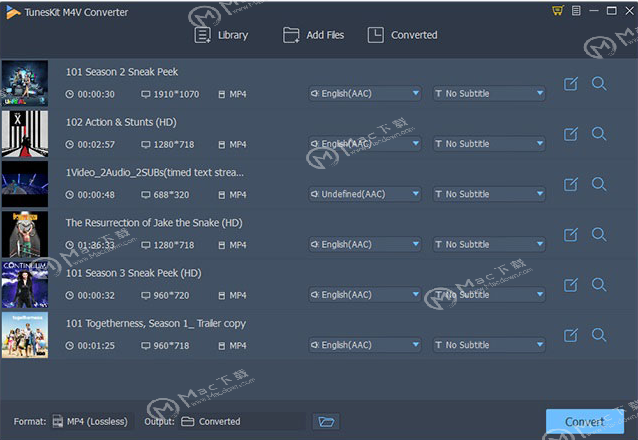Edit 101 Togetherness Season 1 Trailer copy
Viewport: 638px width, 440px height.
pyautogui.click(x=570, y=335)
